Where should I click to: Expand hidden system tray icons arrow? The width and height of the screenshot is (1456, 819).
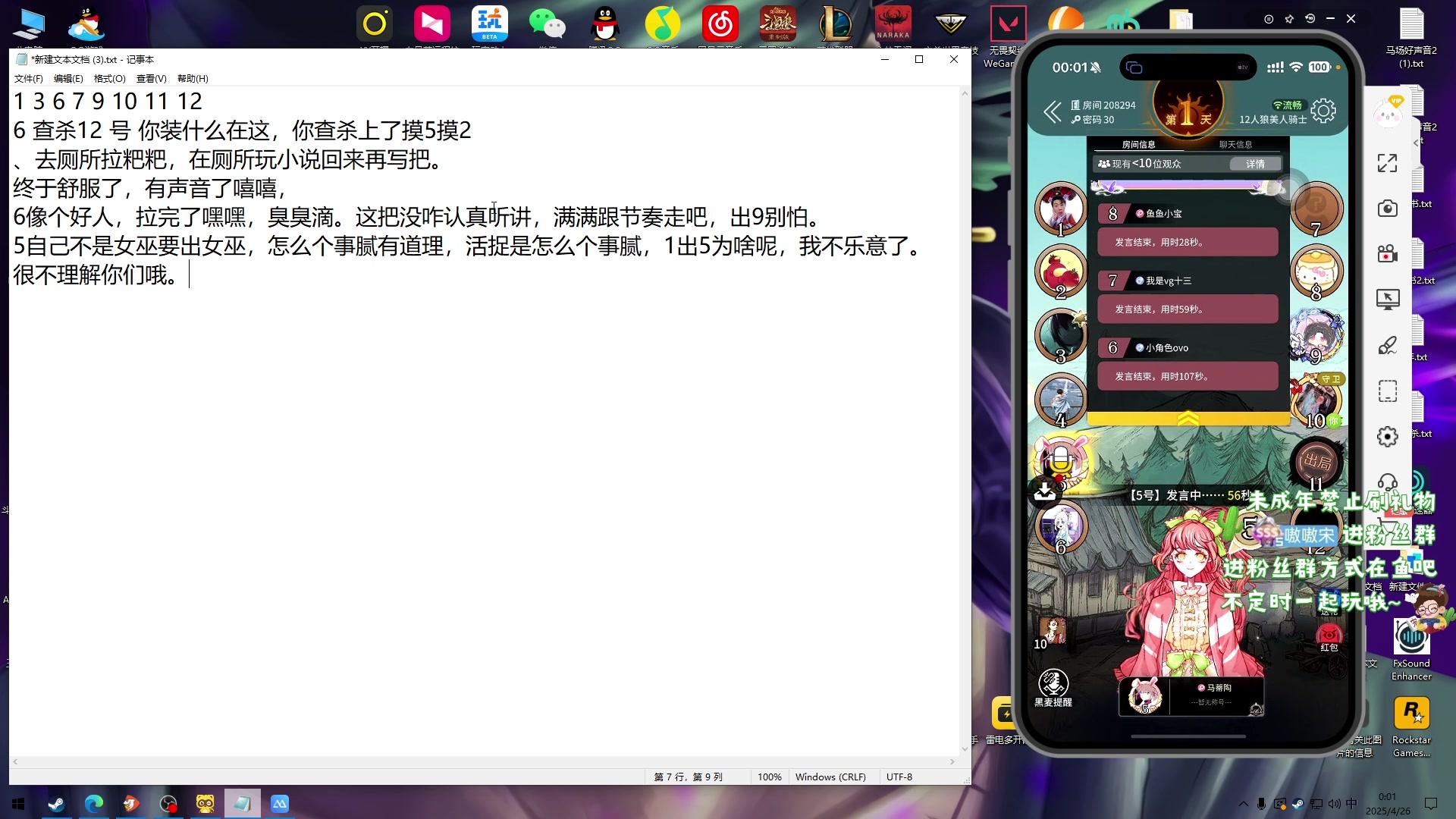point(1243,804)
